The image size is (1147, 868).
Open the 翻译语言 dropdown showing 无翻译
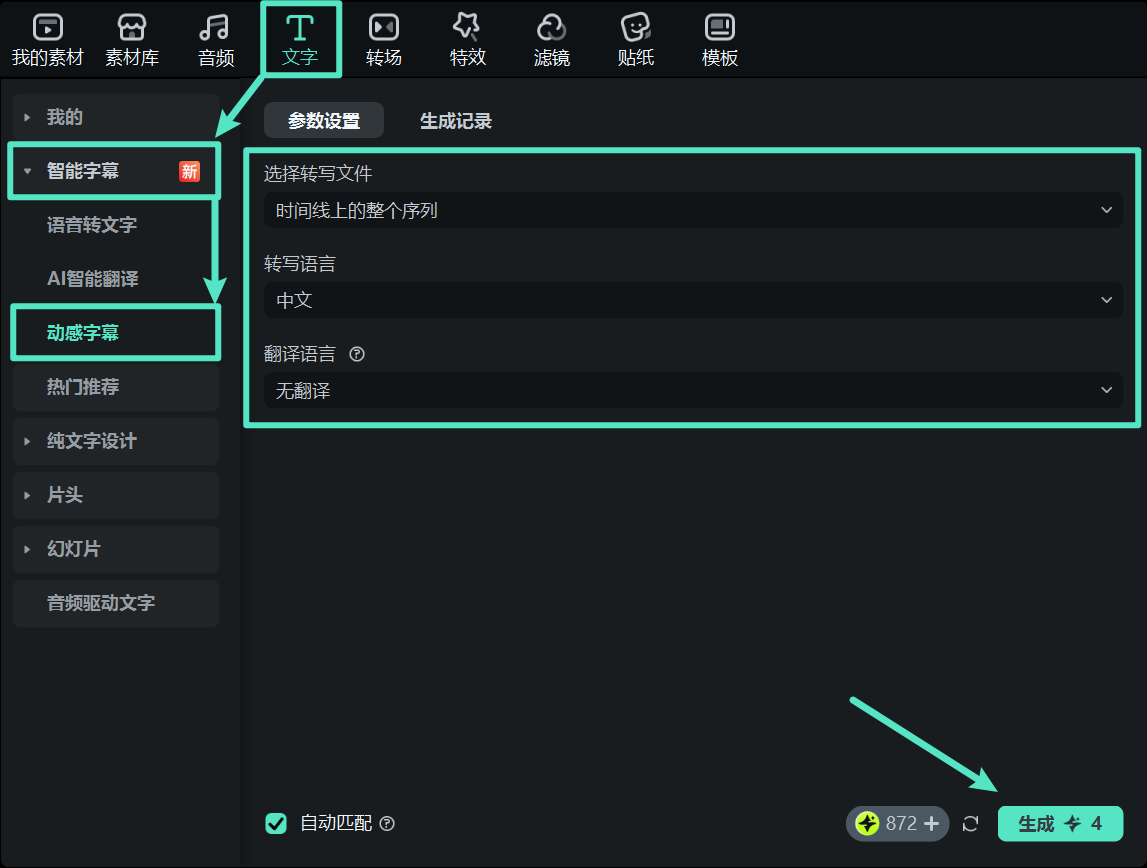click(693, 390)
